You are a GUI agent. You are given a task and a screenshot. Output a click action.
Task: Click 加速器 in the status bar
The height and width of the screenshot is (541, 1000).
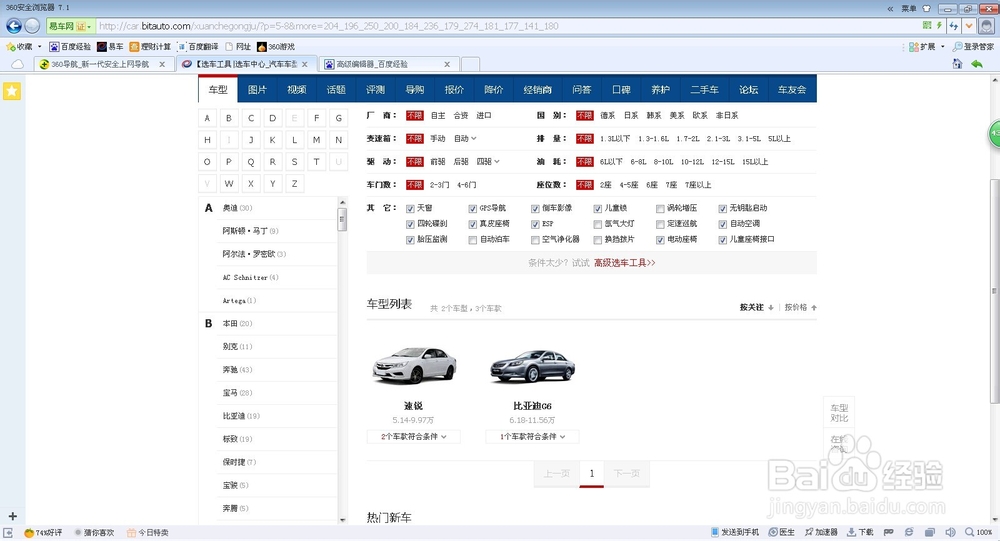pyautogui.click(x=821, y=532)
